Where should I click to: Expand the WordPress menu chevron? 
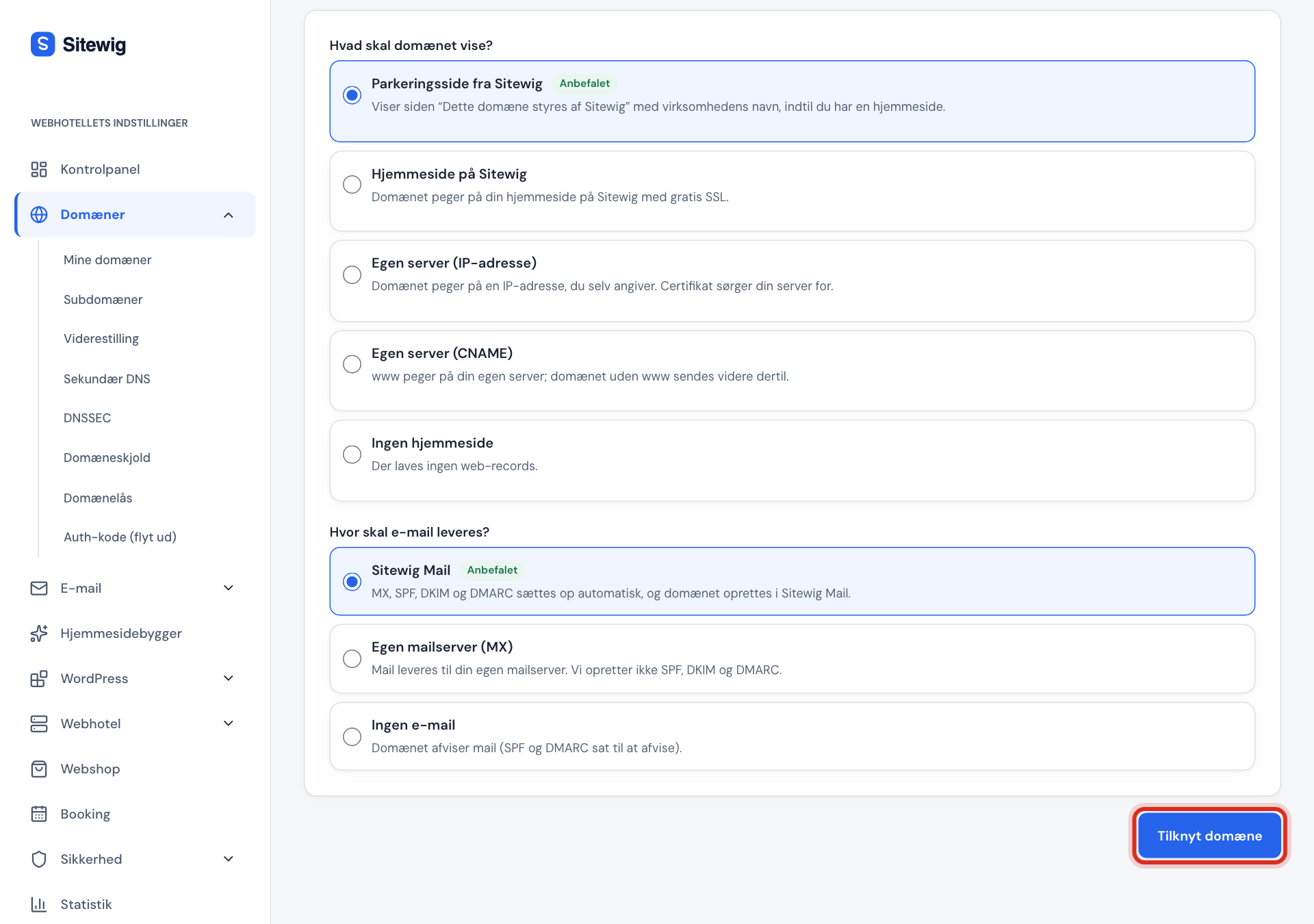(229, 678)
